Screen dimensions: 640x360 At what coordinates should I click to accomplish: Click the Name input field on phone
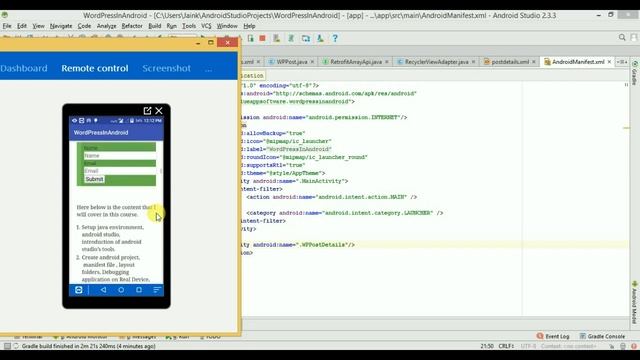point(120,156)
